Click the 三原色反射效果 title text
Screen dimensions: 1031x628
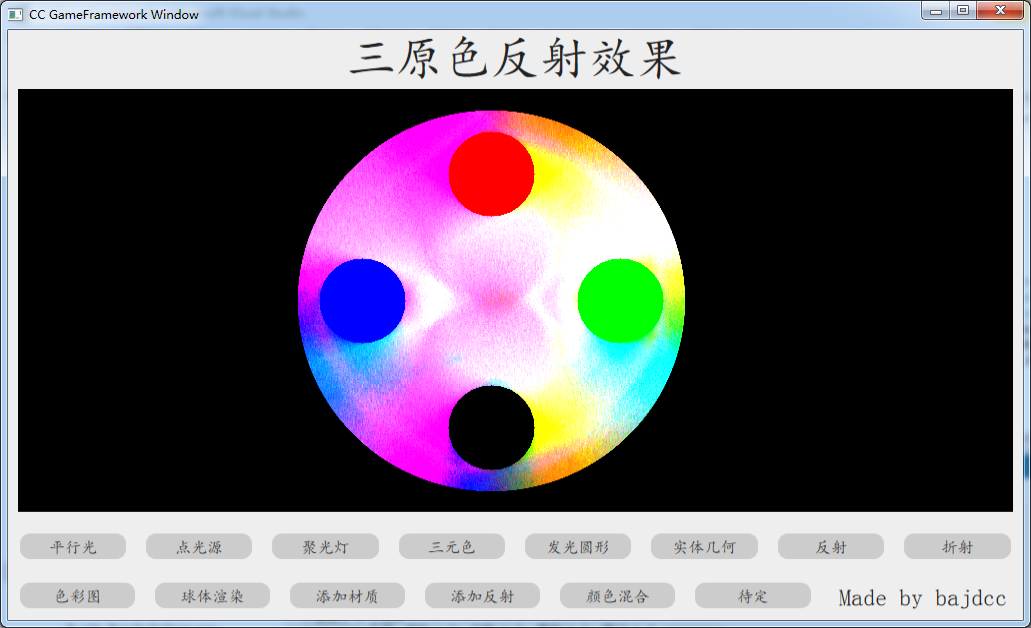click(x=515, y=59)
